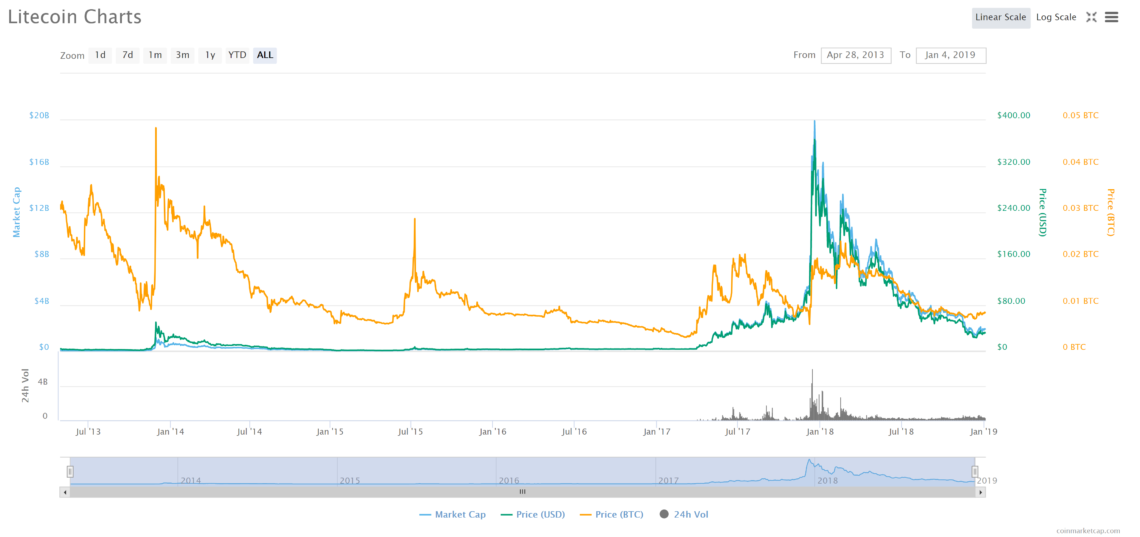Screen dimensions: 1140x537
Task: Click the 0.01 BTC axis label
Action: coord(1080,301)
